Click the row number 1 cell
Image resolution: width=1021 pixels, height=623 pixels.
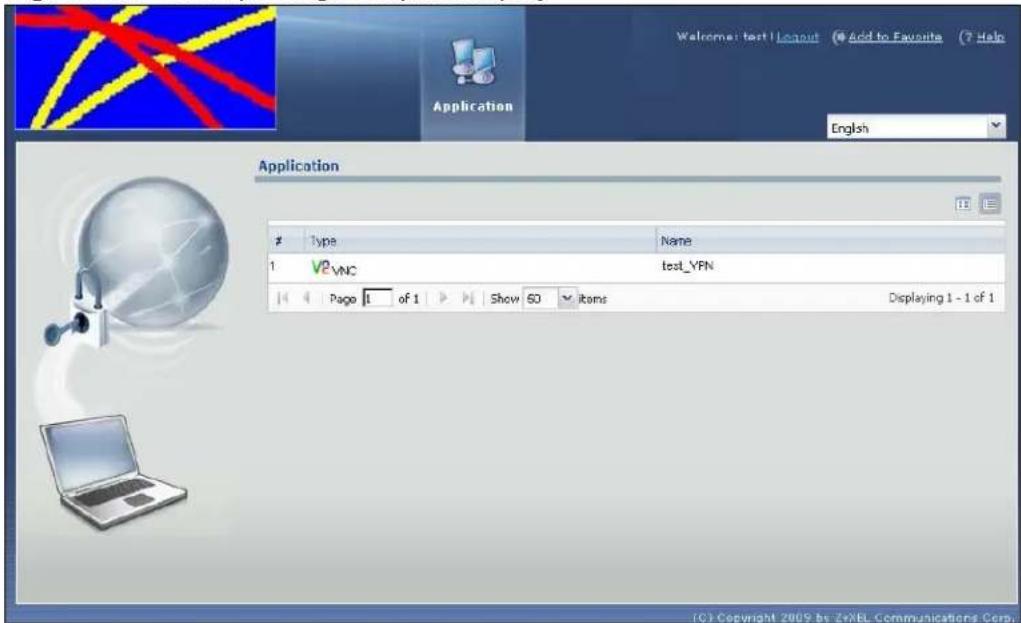(273, 266)
